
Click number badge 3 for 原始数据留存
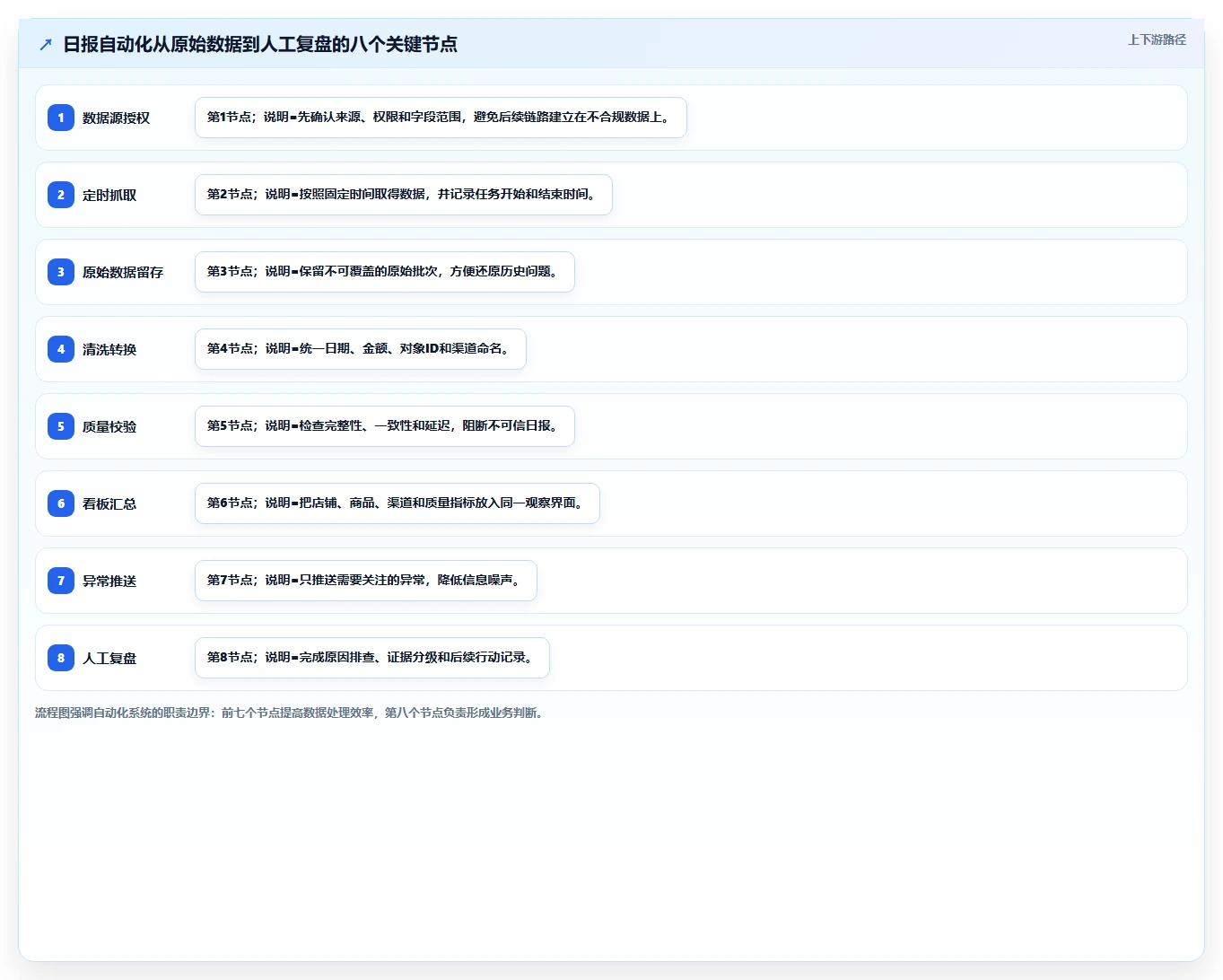[x=61, y=272]
